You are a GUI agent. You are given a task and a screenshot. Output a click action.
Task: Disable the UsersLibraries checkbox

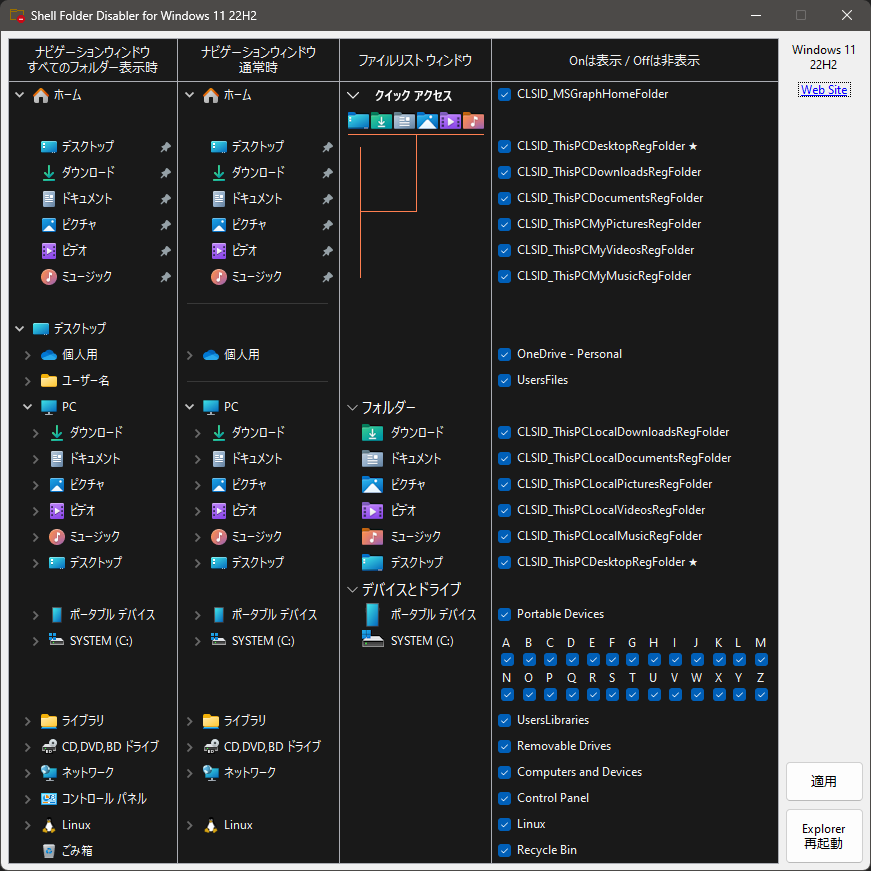(504, 720)
